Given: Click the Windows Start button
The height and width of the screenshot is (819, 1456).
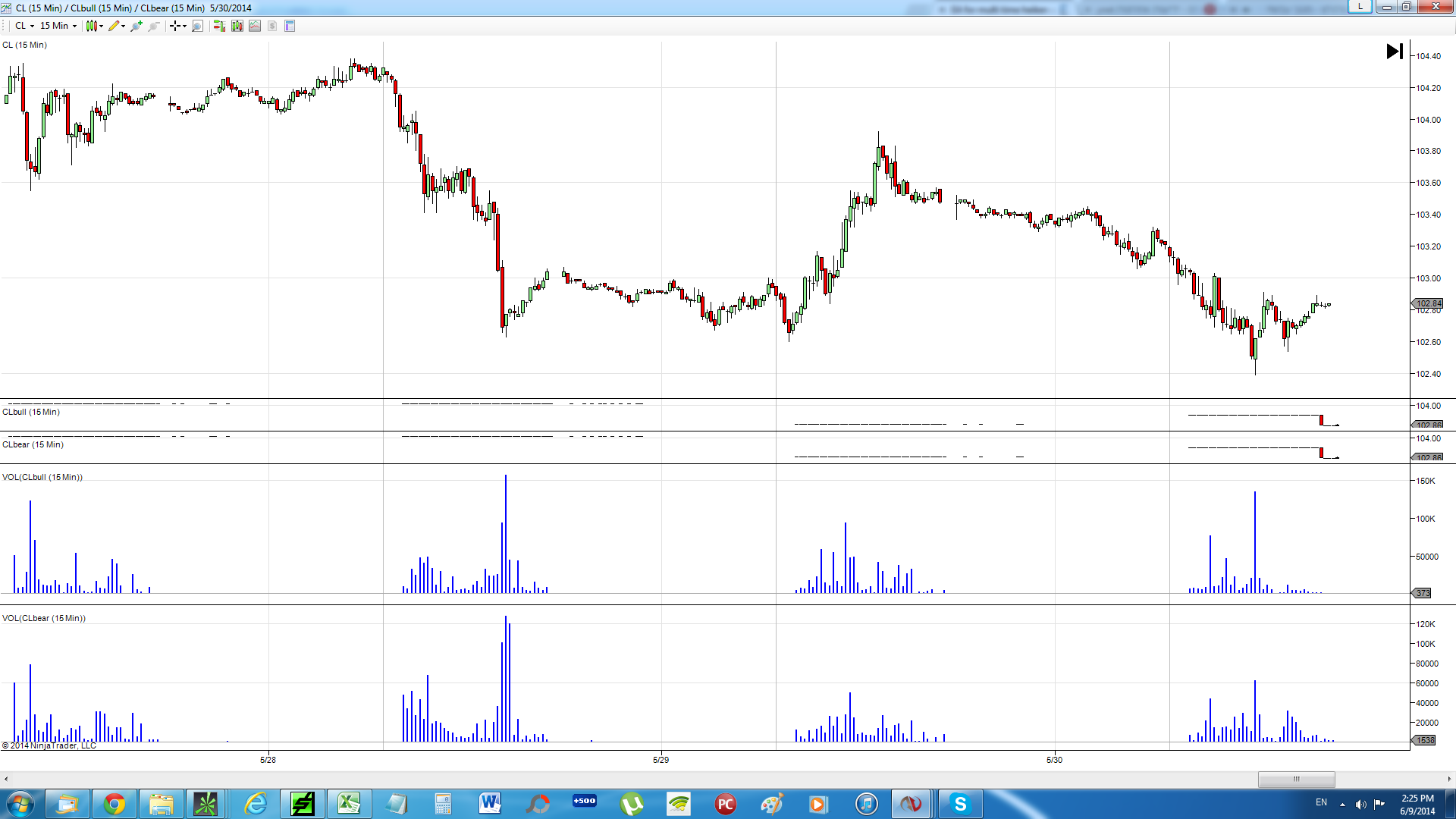Looking at the screenshot, I should click(20, 804).
